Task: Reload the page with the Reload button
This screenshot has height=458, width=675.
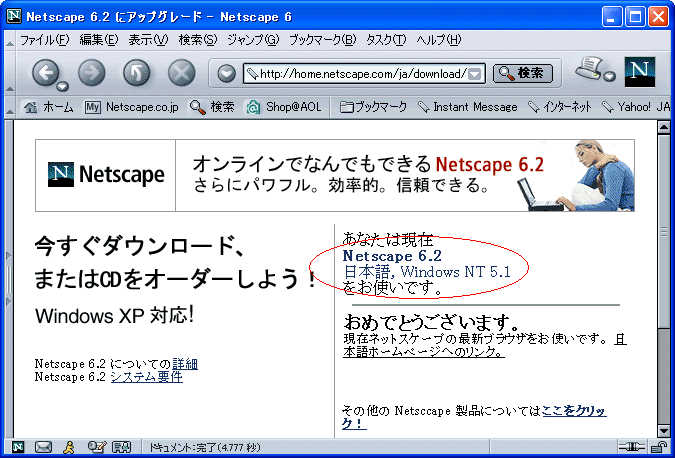Action: pyautogui.click(x=136, y=72)
